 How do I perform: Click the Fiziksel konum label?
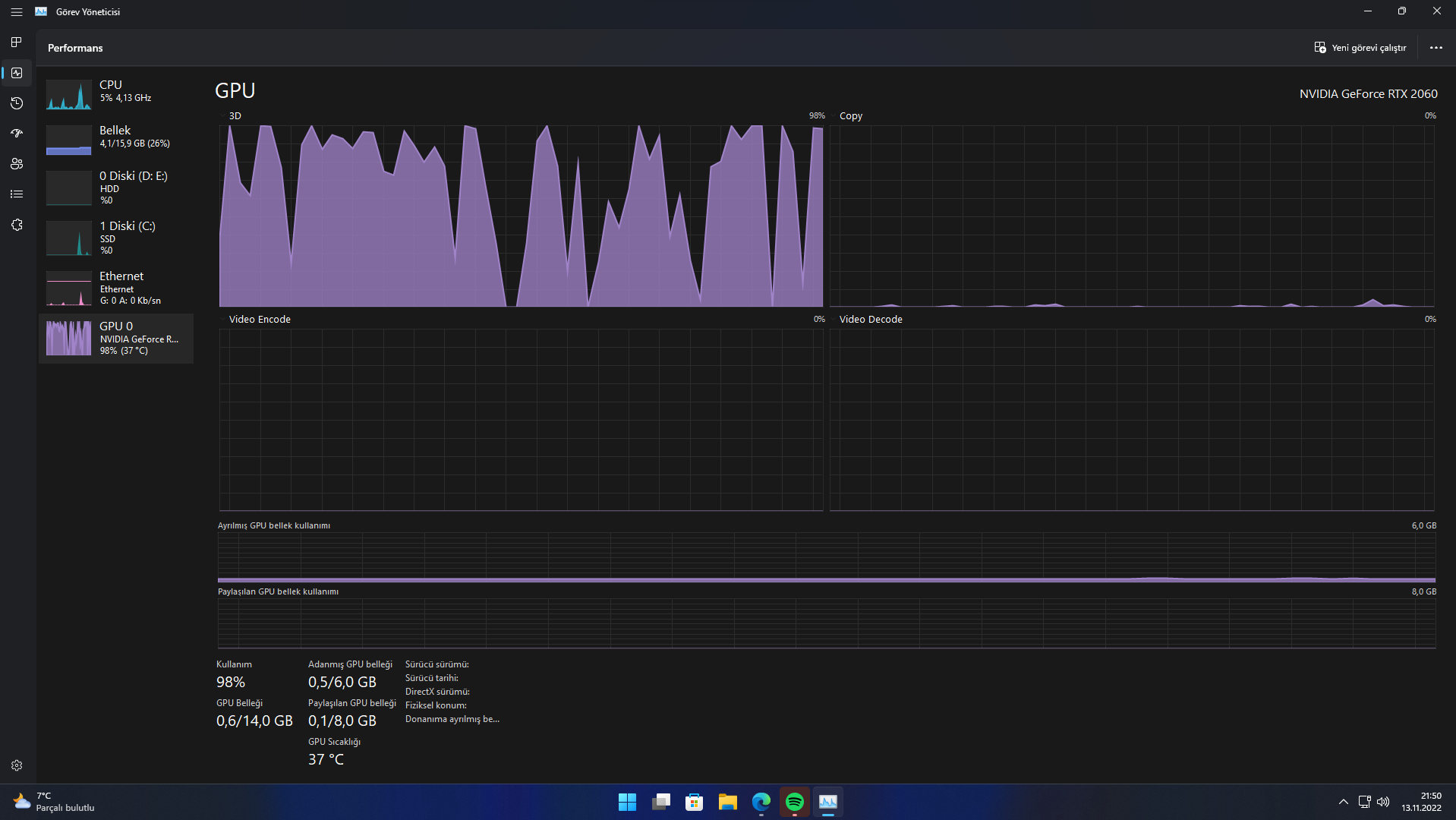[x=436, y=705]
